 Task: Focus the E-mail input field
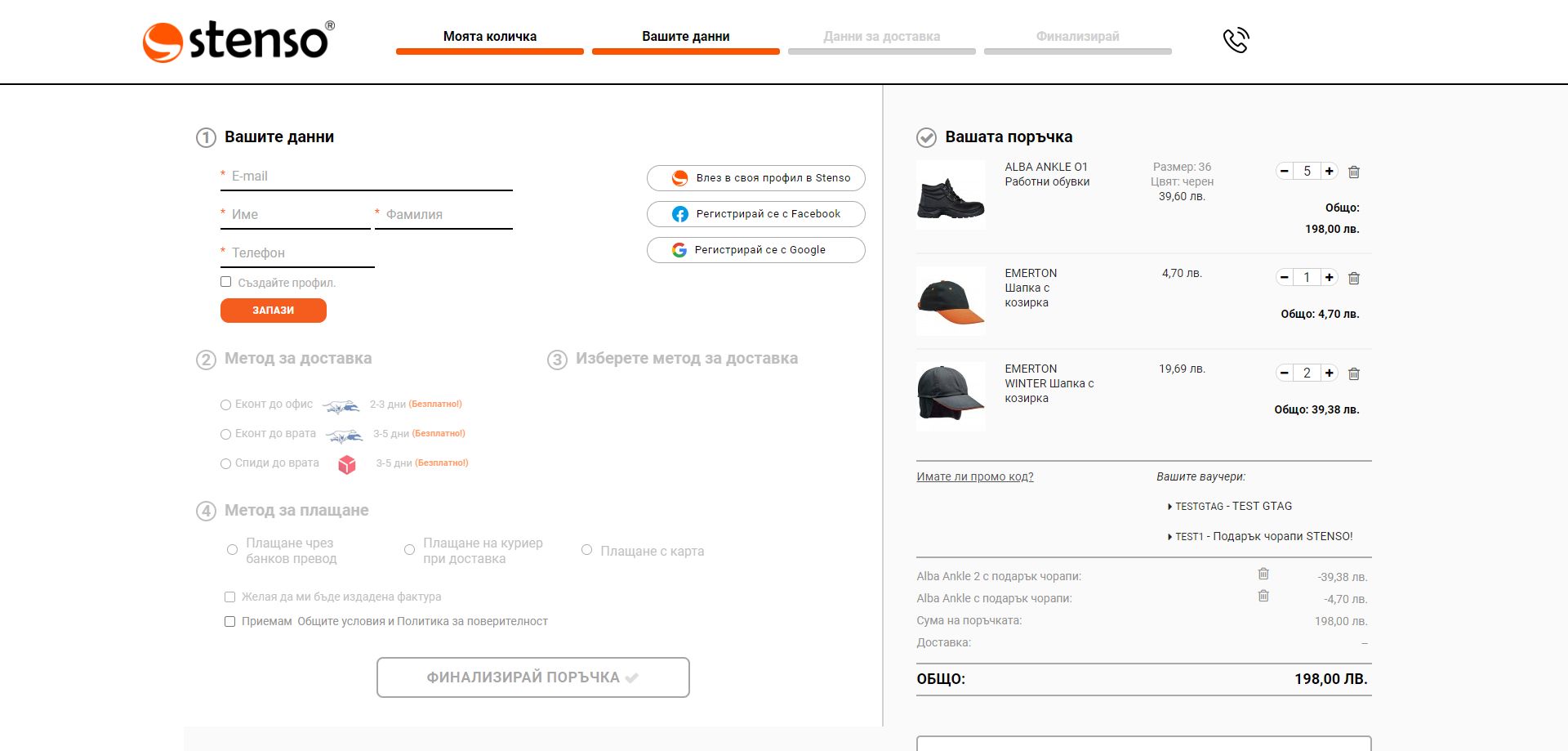pyautogui.click(x=367, y=177)
